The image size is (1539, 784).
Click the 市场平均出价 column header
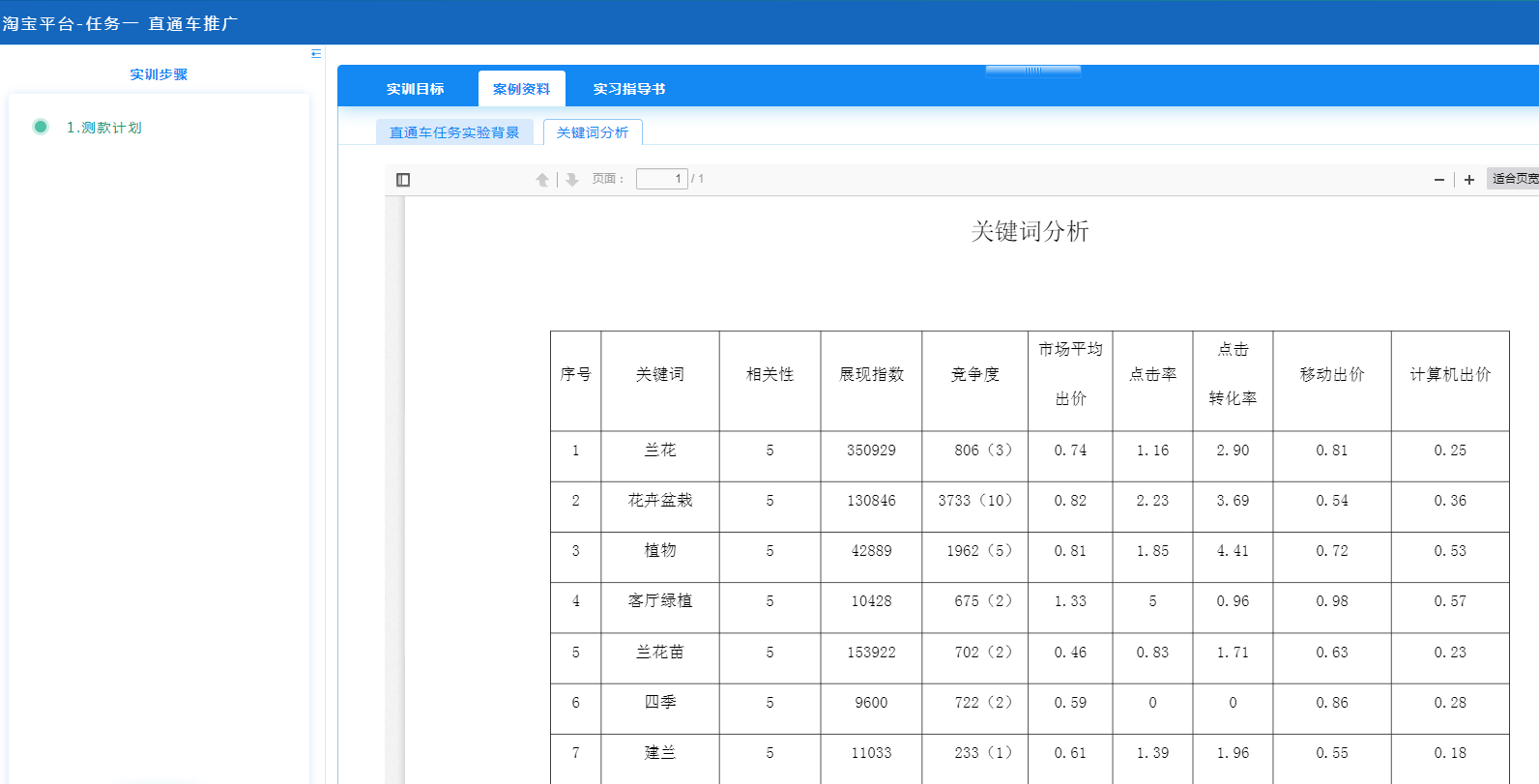[x=1070, y=374]
